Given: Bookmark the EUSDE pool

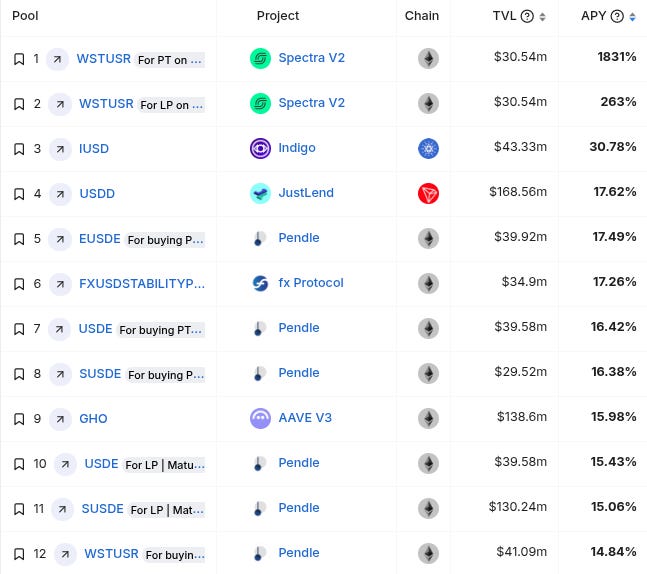Looking at the screenshot, I should click(x=19, y=239).
